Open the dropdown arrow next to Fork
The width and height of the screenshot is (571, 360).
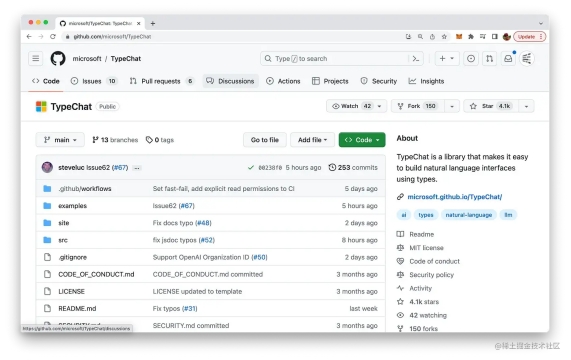point(452,106)
